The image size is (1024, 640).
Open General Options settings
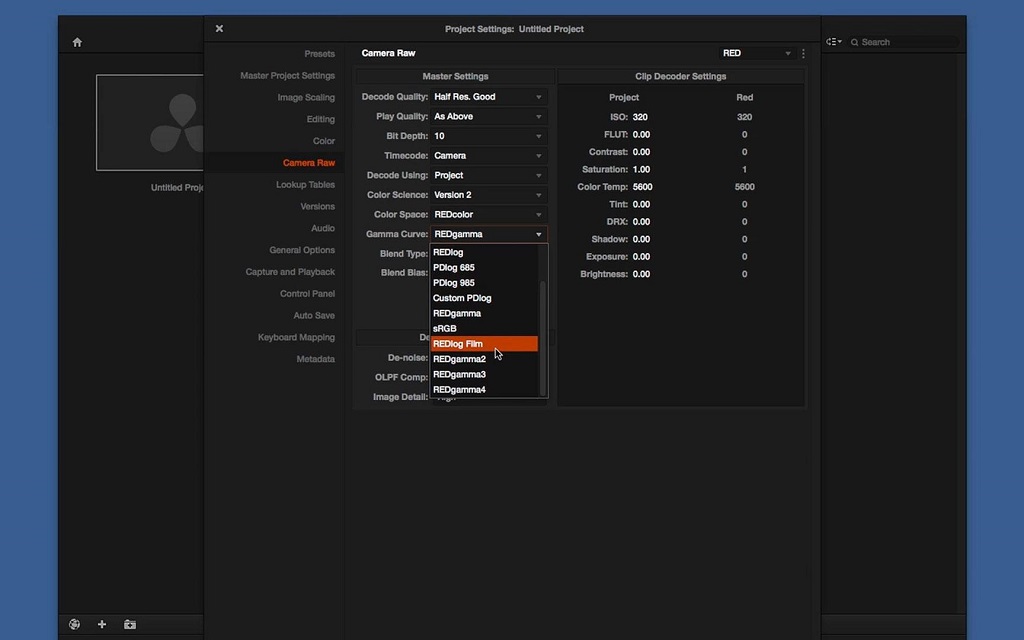click(302, 250)
